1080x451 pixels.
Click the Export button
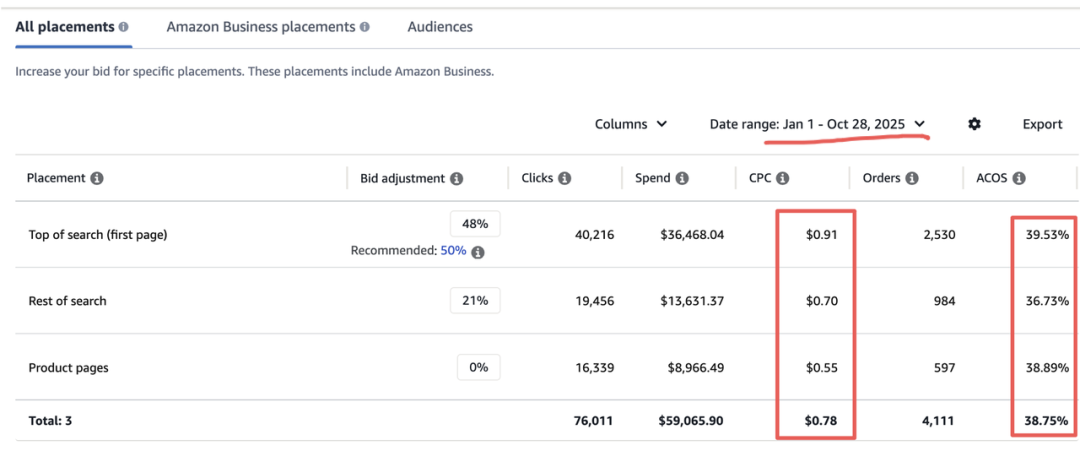[1042, 124]
